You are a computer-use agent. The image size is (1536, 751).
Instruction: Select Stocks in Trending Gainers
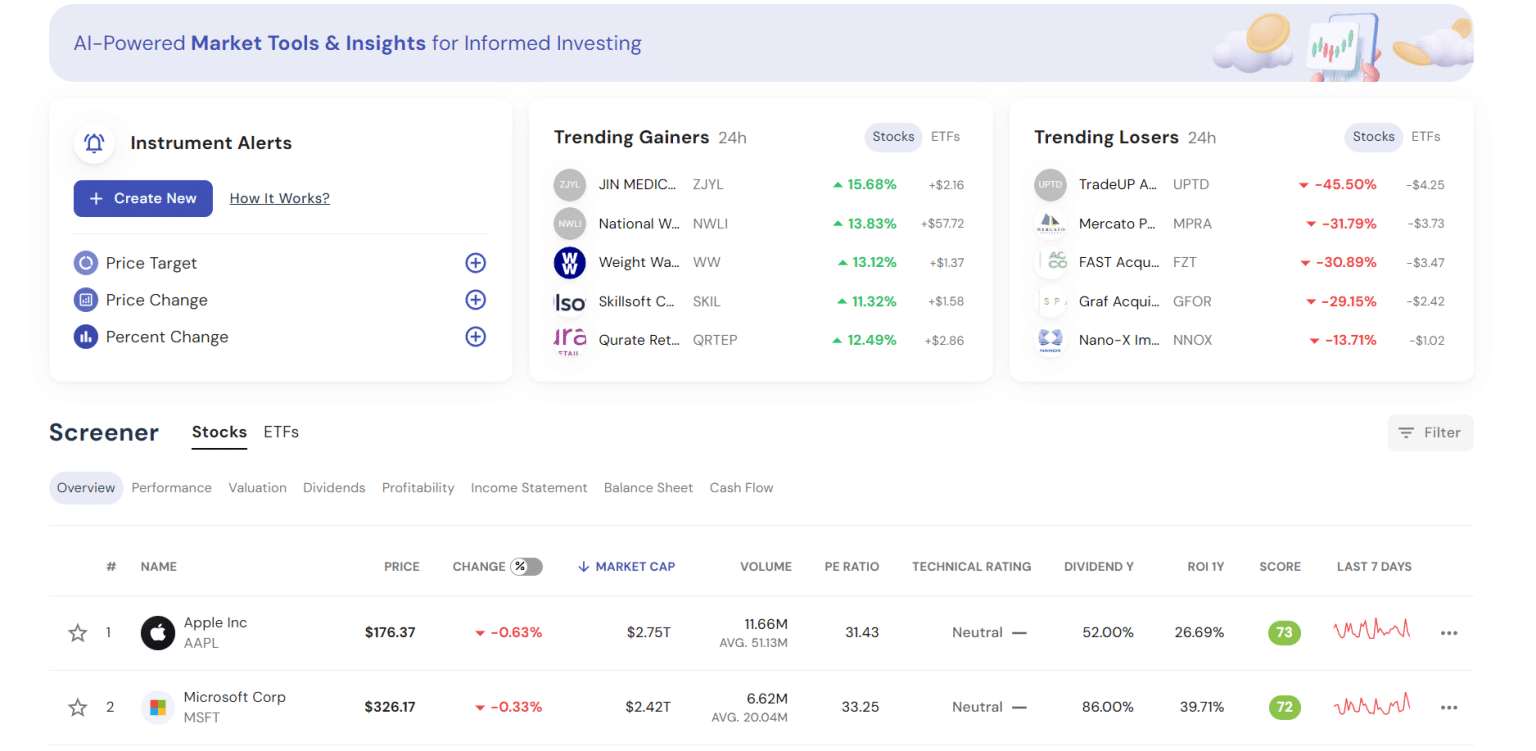893,137
